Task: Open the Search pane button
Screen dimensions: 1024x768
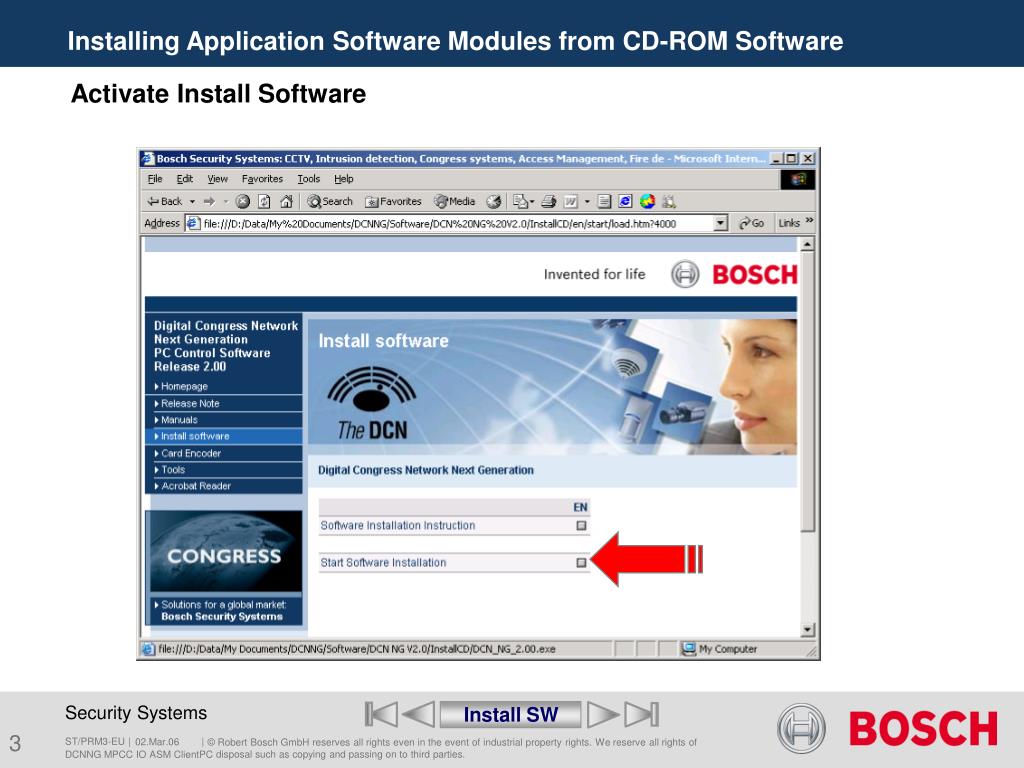Action: [330, 202]
